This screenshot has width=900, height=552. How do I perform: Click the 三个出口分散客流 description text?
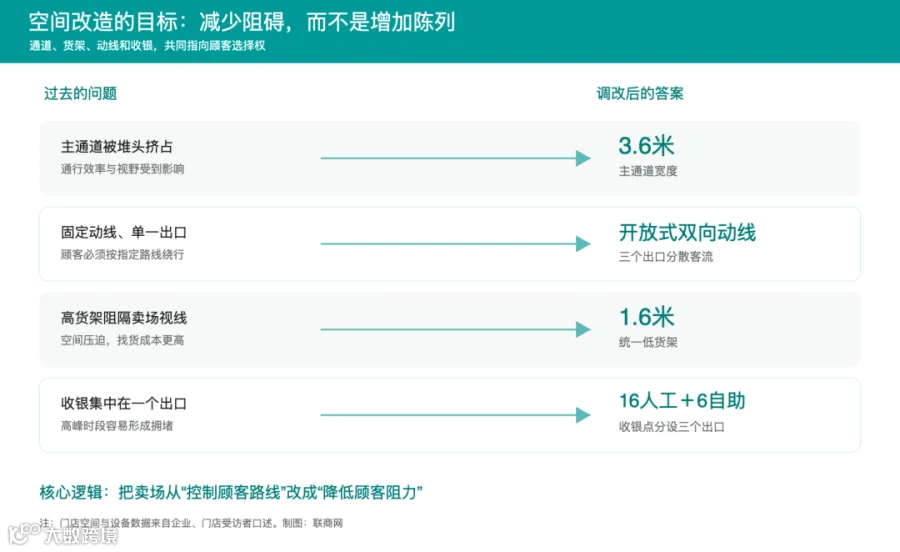pos(666,256)
